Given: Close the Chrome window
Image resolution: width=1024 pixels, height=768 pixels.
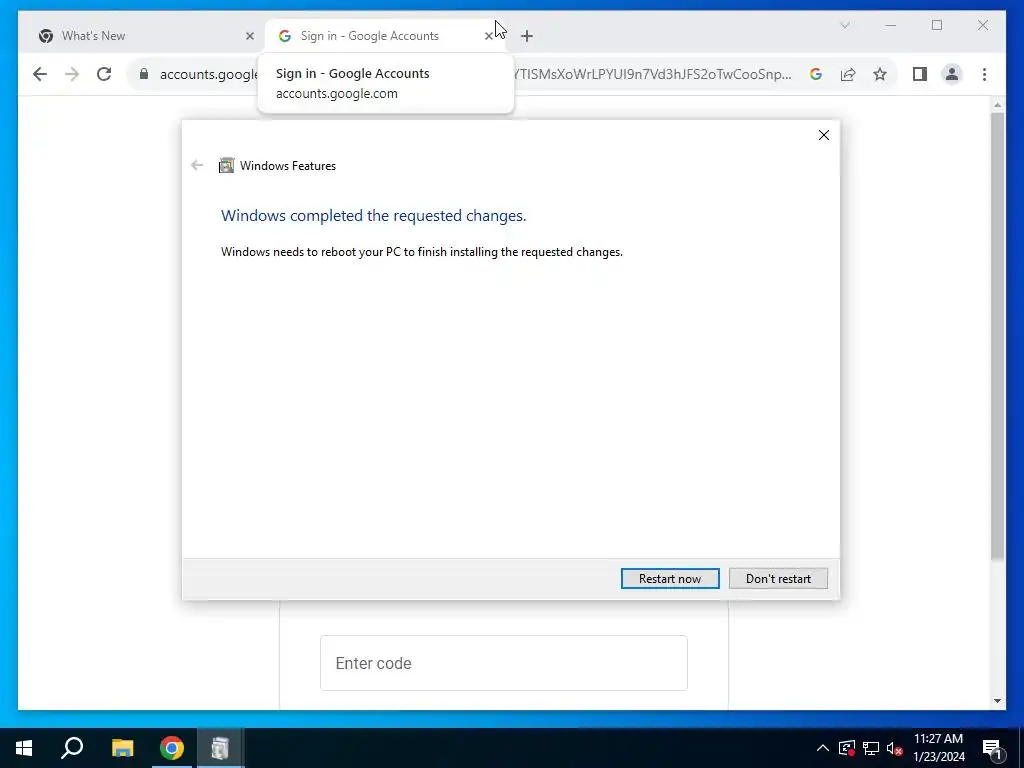Looking at the screenshot, I should tap(983, 25).
